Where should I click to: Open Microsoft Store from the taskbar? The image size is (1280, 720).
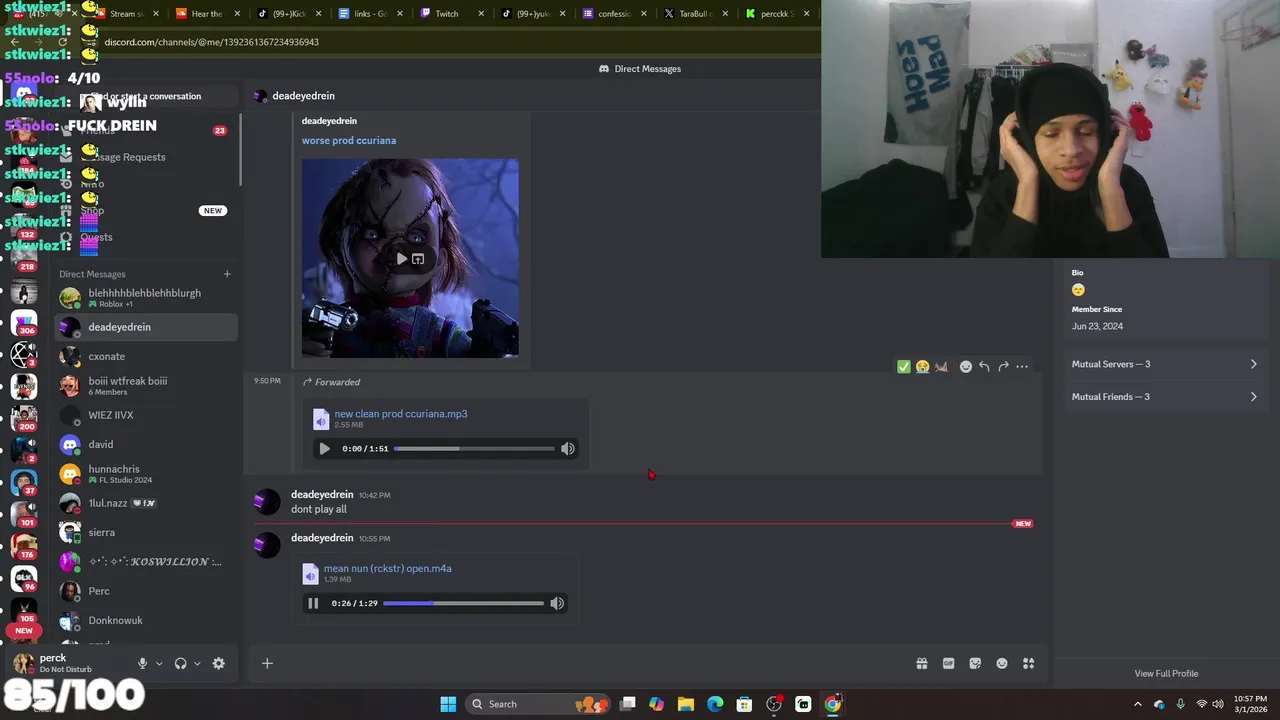(744, 704)
